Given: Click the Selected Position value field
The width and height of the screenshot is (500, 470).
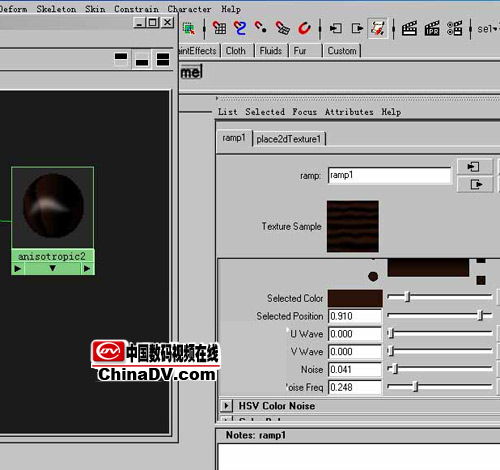Looking at the screenshot, I should [355, 316].
